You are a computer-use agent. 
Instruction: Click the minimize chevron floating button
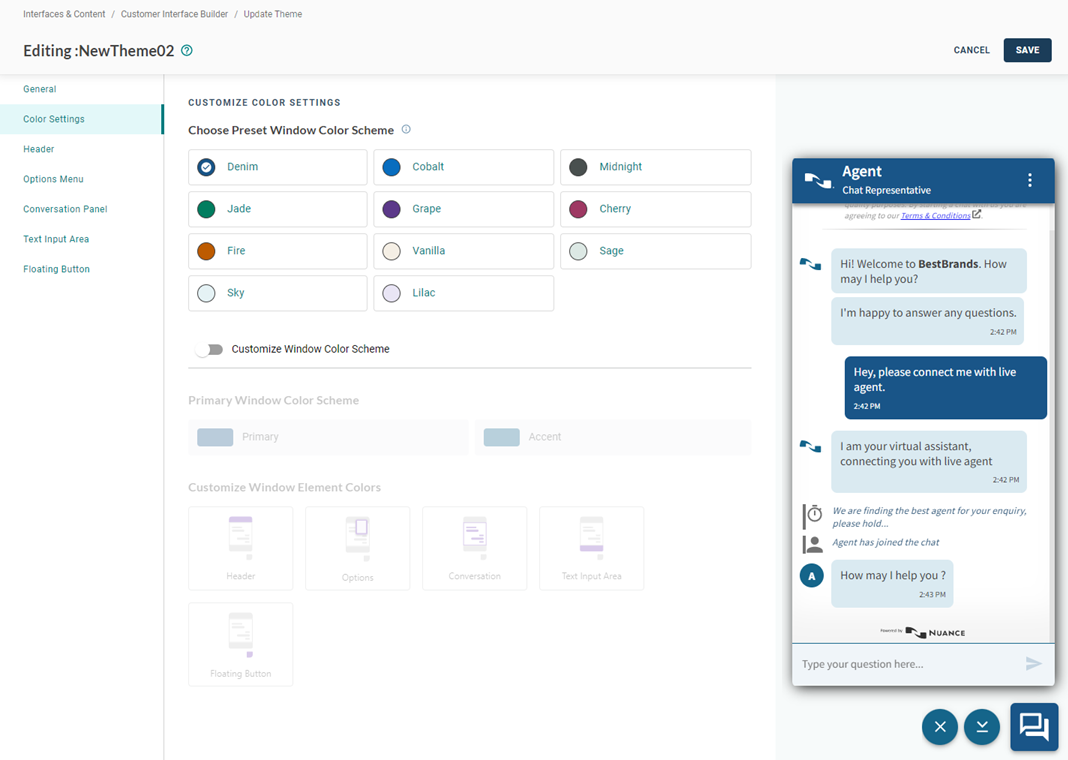[x=982, y=727]
